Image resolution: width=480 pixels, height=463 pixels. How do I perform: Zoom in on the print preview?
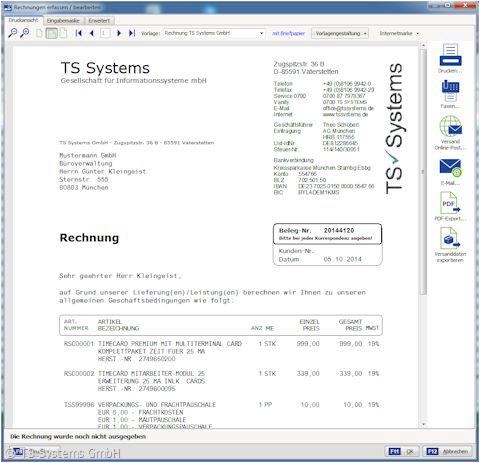25,33
